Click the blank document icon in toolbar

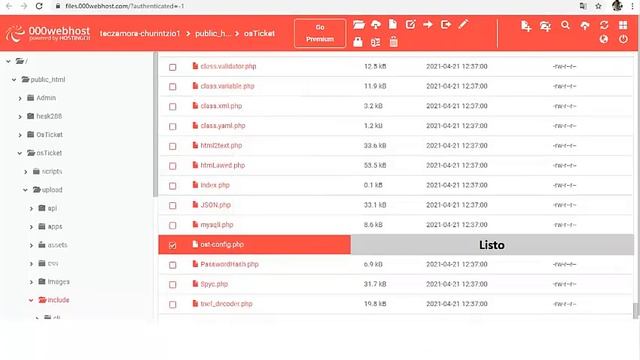pyautogui.click(x=393, y=24)
